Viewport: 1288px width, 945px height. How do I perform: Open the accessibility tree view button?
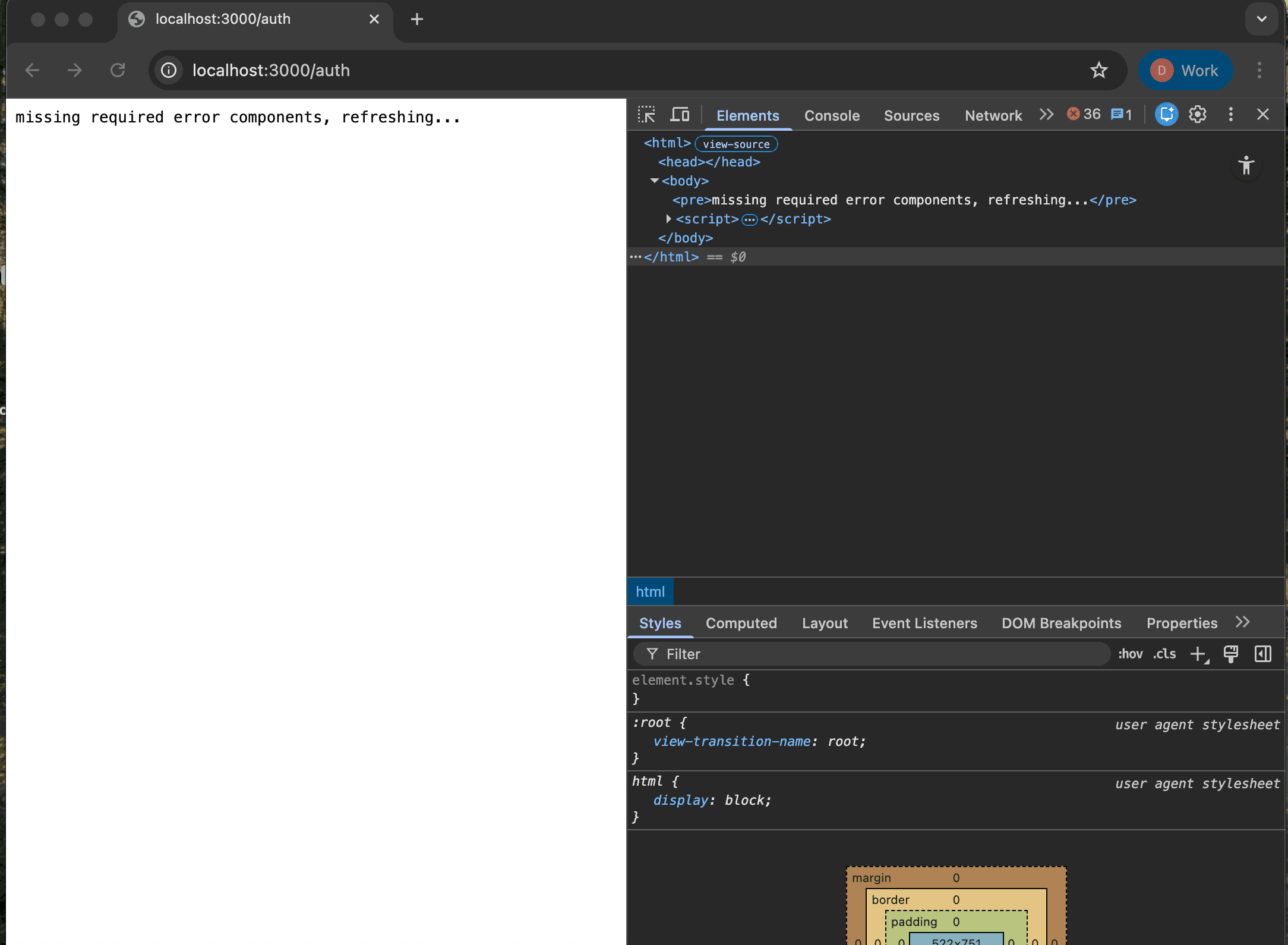click(1246, 165)
